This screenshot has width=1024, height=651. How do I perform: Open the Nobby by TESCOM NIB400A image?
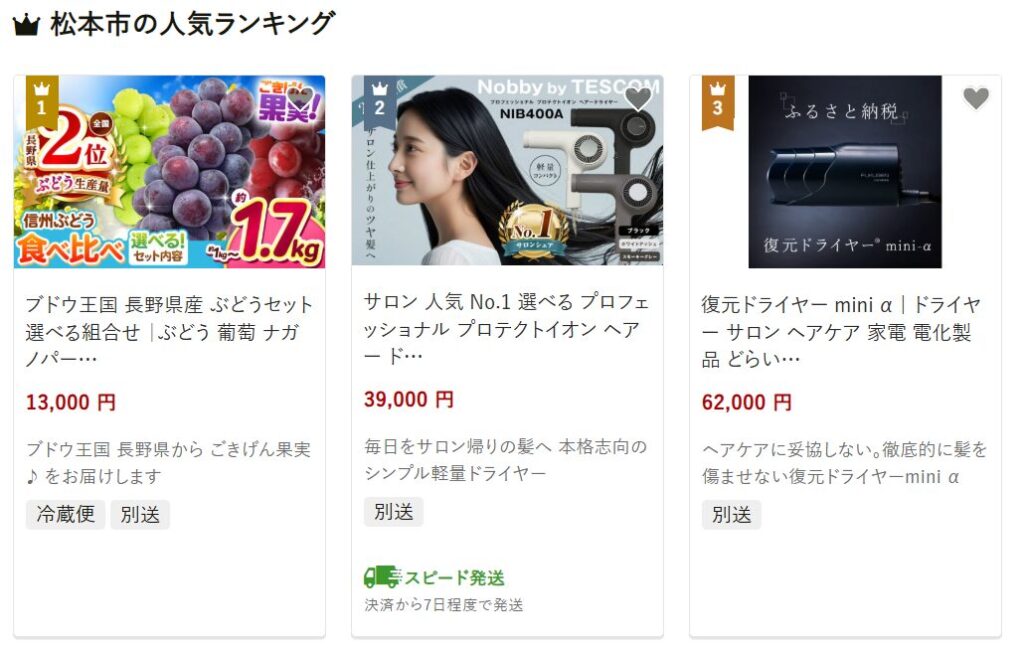pos(507,170)
